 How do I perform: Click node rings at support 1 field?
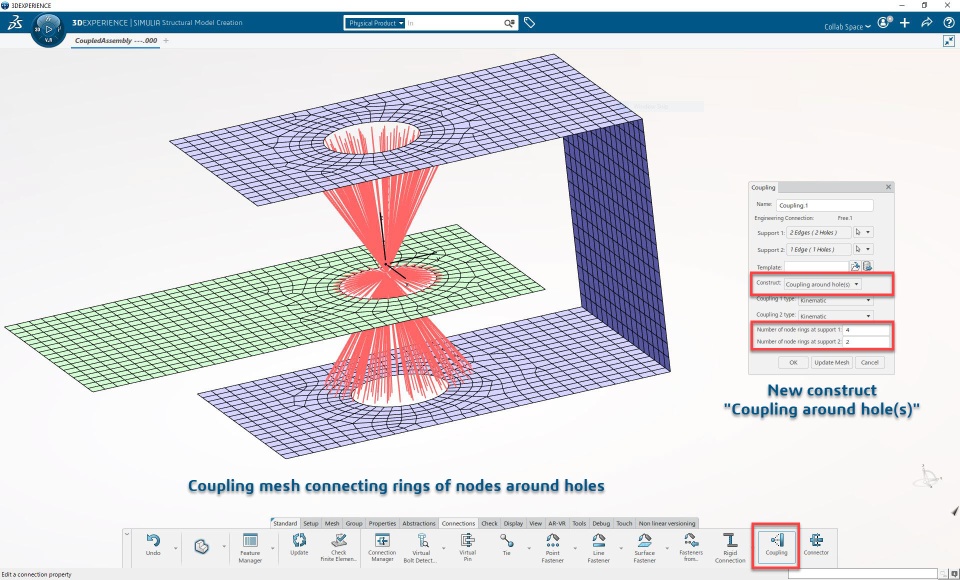coord(866,330)
